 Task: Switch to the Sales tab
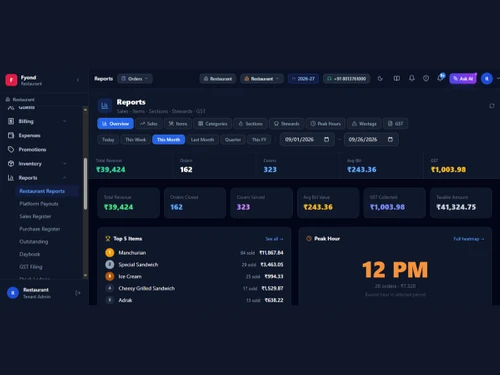coord(149,124)
